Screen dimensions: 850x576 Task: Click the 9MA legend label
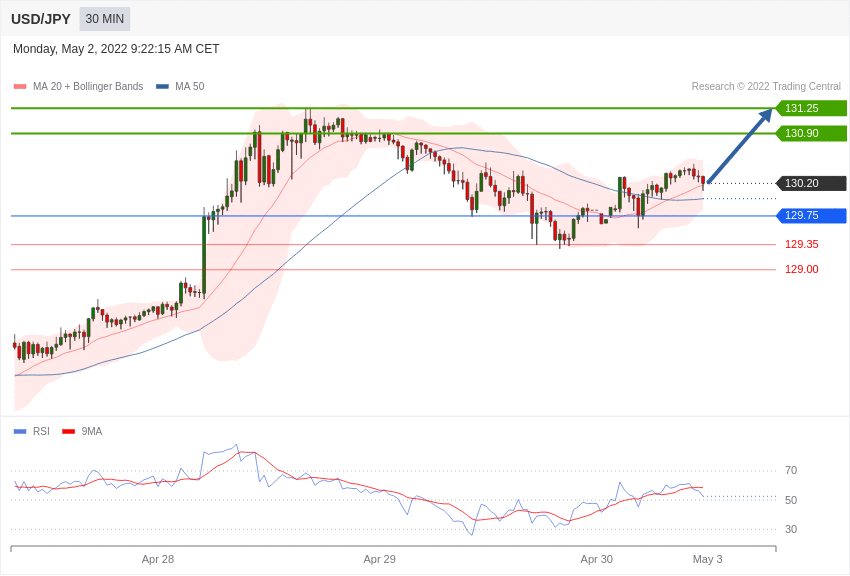(92, 431)
